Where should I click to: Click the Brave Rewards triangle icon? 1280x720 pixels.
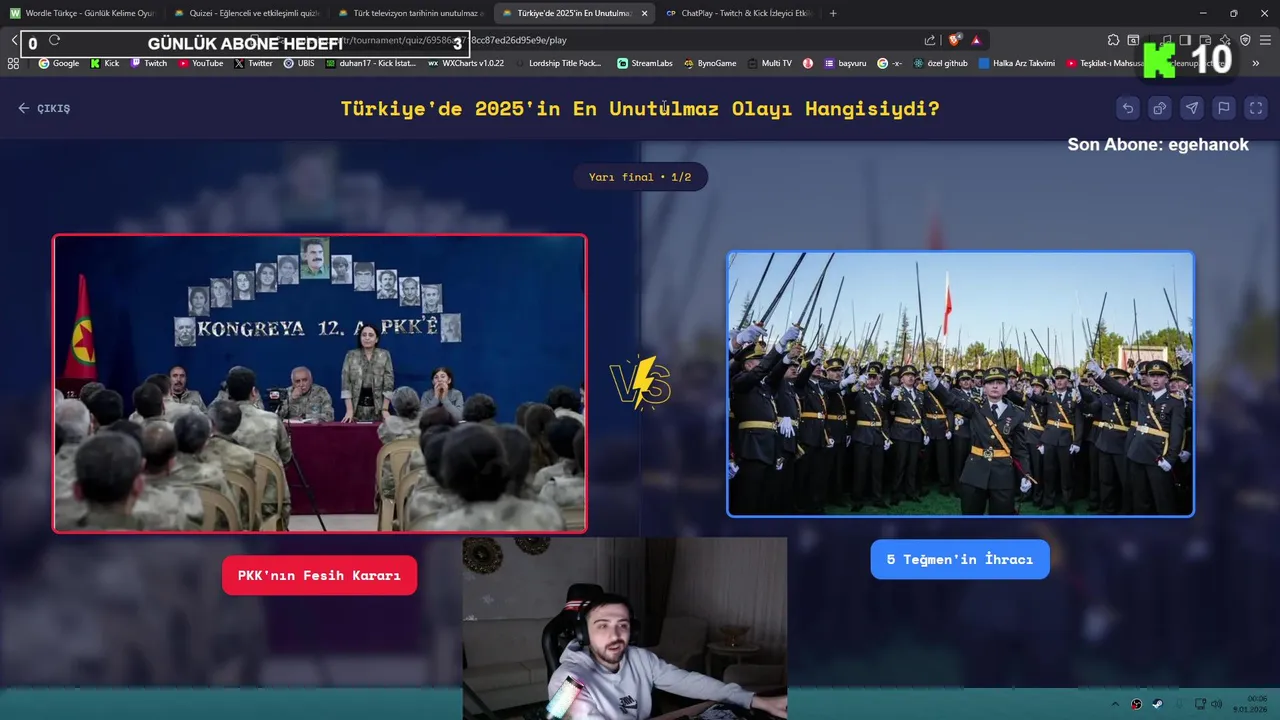[976, 40]
